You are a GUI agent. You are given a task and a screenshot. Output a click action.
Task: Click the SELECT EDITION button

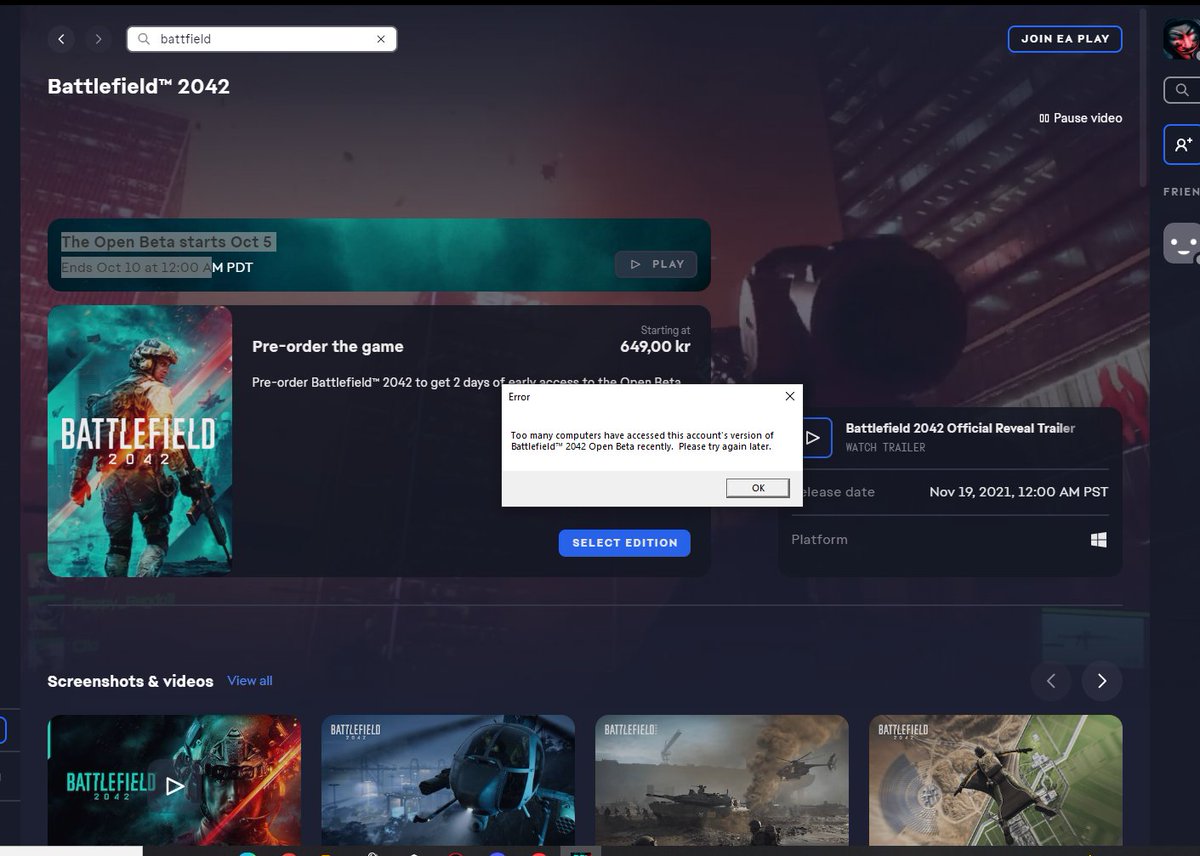[x=624, y=543]
